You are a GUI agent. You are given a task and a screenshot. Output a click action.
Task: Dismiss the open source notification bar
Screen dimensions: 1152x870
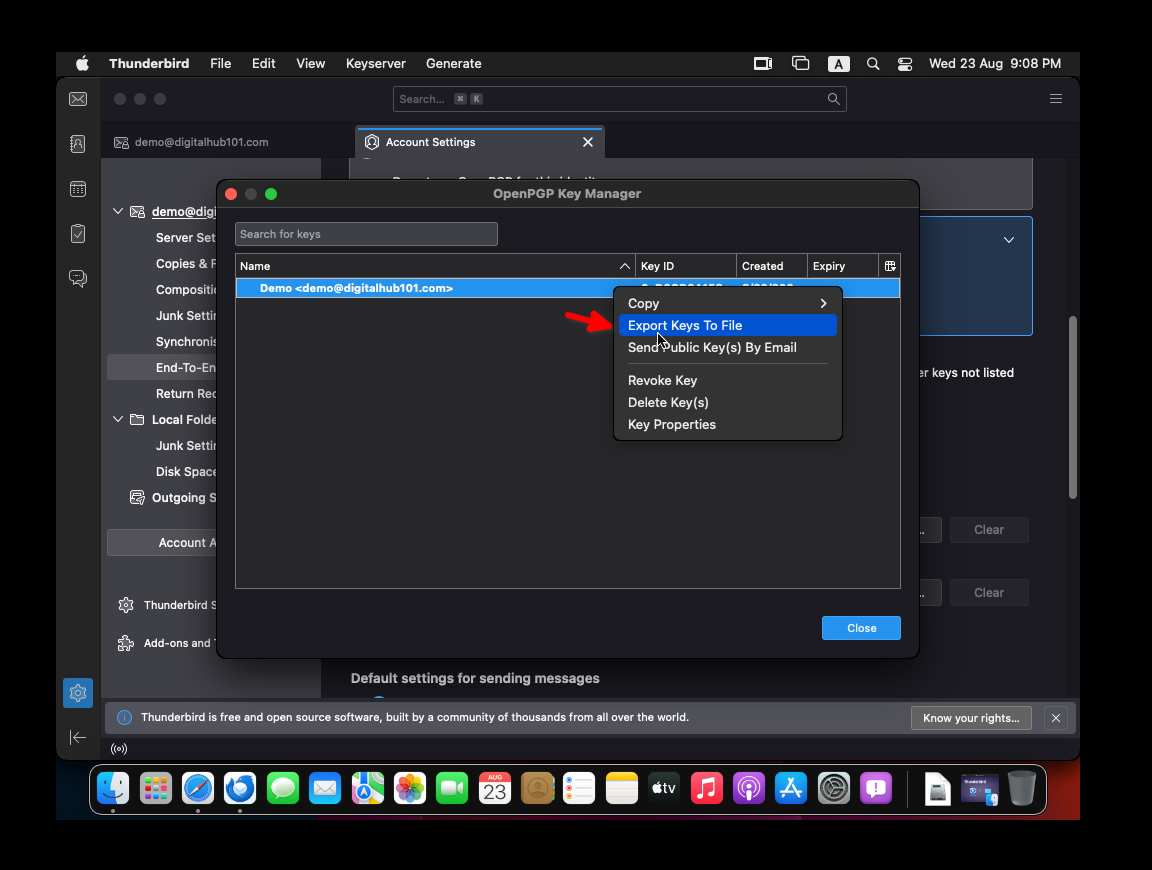tap(1056, 718)
